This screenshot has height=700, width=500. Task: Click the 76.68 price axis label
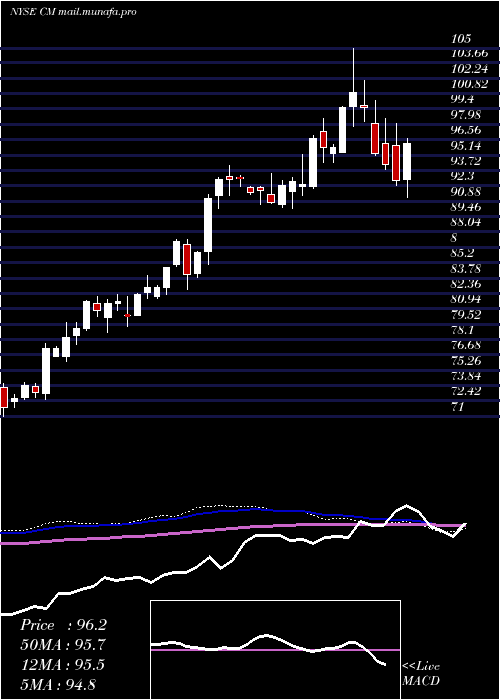pos(467,345)
